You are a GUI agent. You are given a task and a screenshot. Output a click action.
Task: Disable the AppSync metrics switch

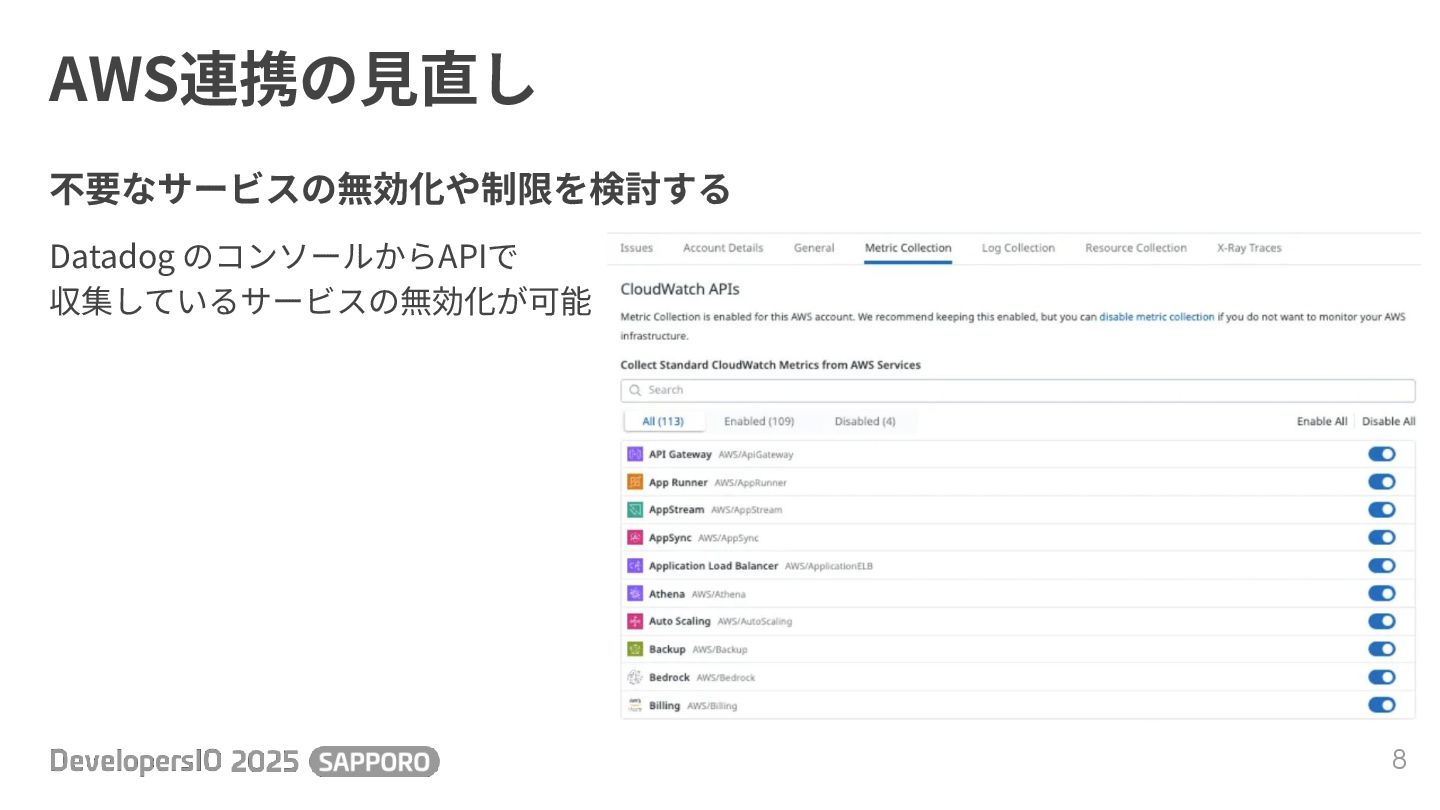tap(1382, 538)
